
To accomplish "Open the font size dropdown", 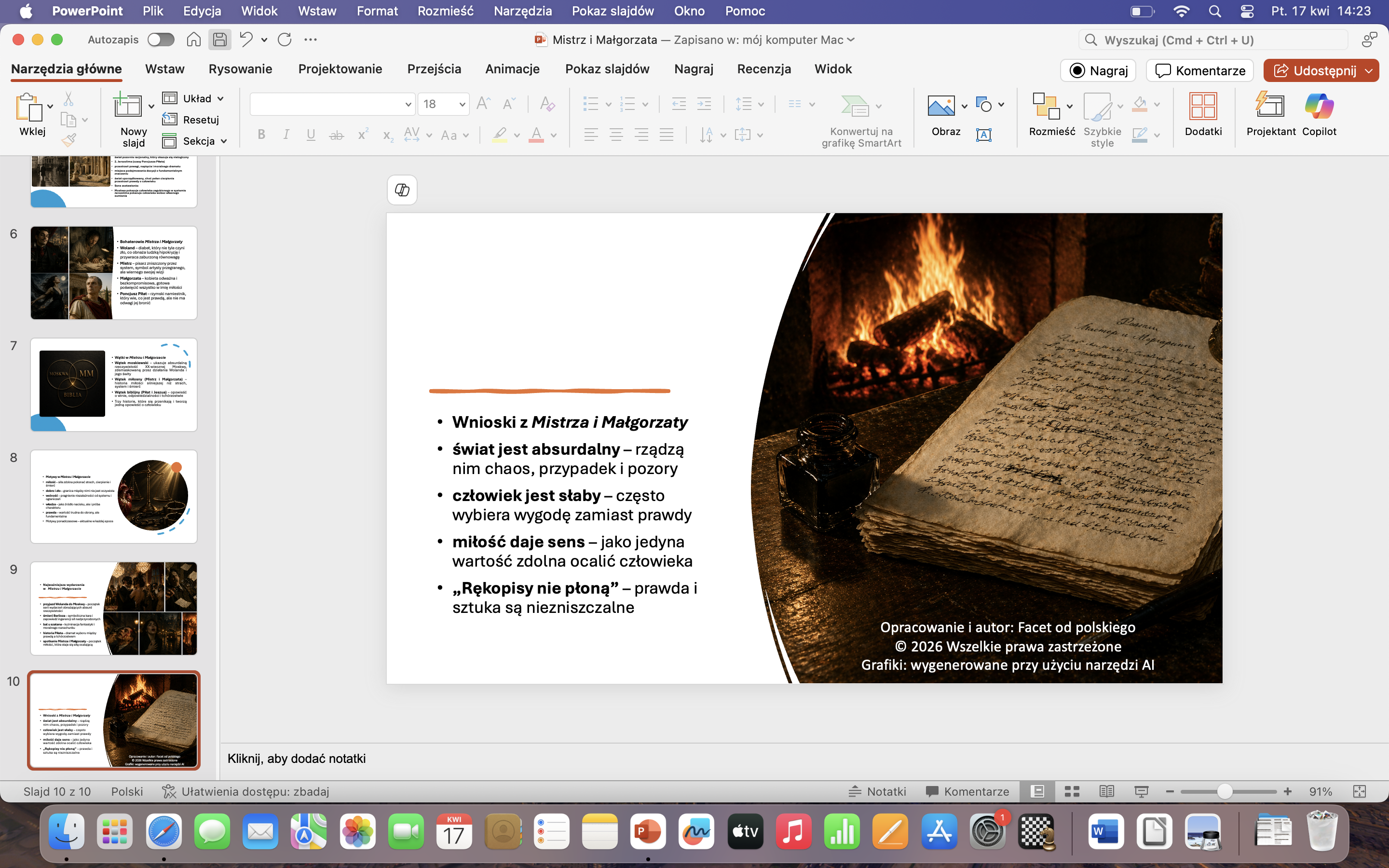I will tap(462, 105).
